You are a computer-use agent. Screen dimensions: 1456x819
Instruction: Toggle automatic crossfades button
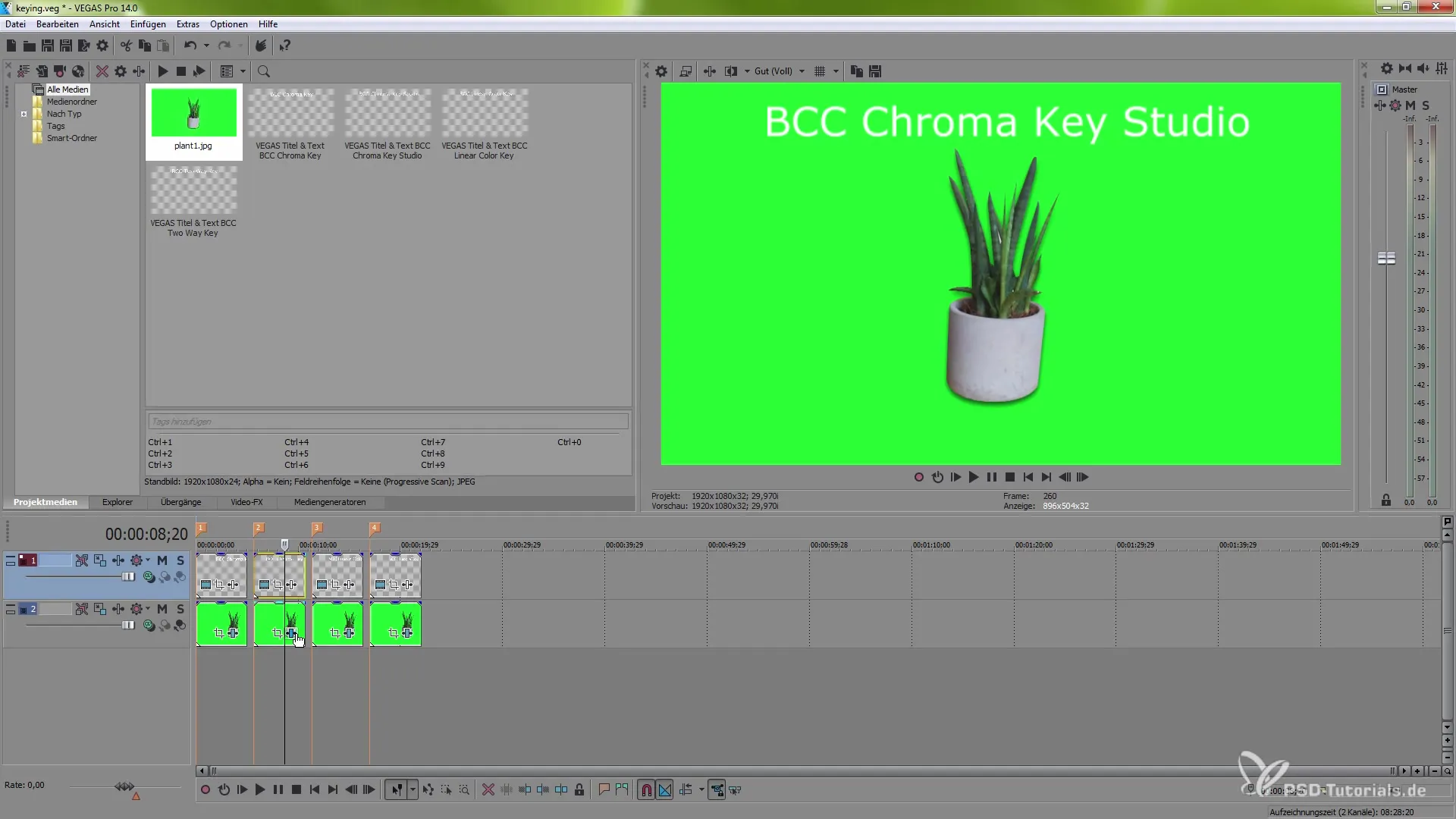coord(665,790)
